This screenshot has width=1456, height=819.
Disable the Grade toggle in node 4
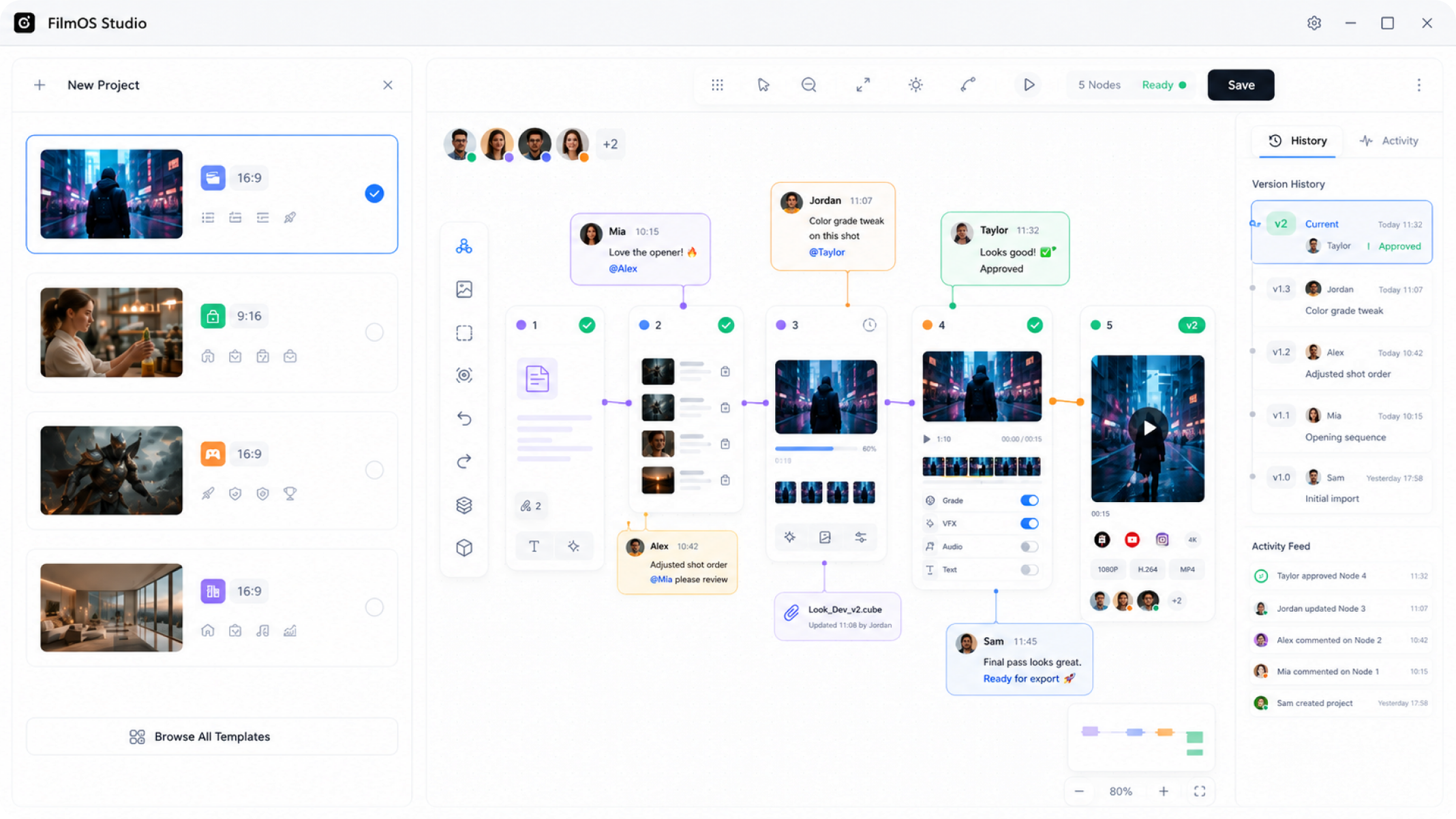(1029, 500)
